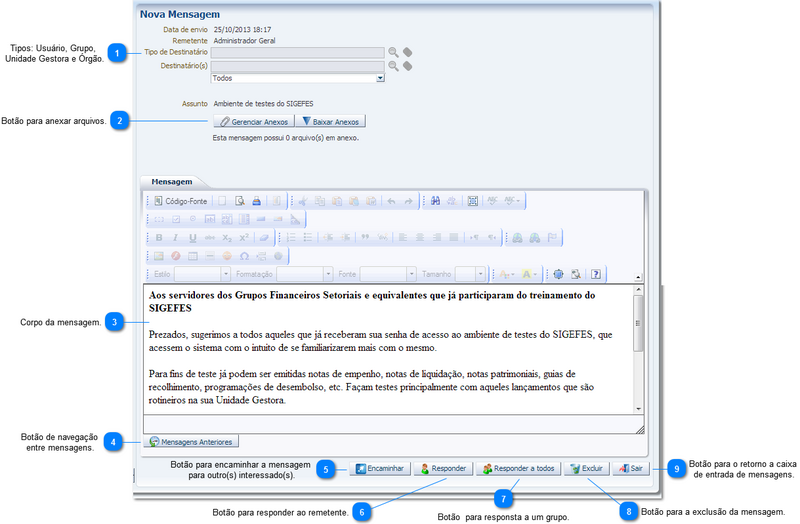The image size is (800, 524).
Task: Open the Estilo dropdown
Action: (226, 275)
